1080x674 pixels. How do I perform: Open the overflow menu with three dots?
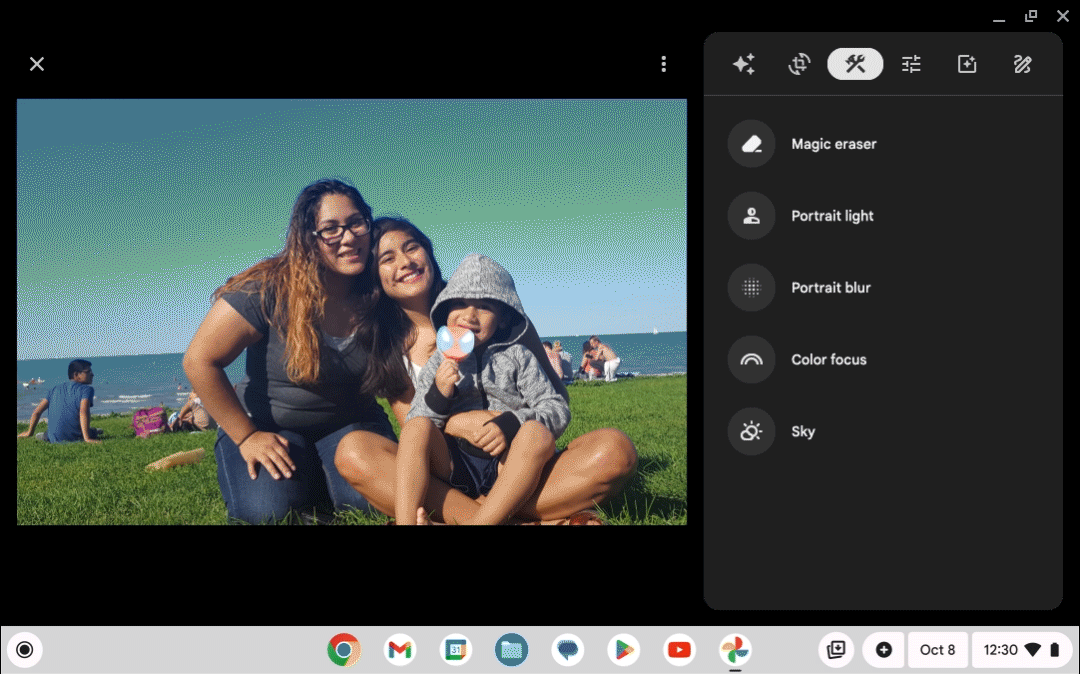pos(663,63)
